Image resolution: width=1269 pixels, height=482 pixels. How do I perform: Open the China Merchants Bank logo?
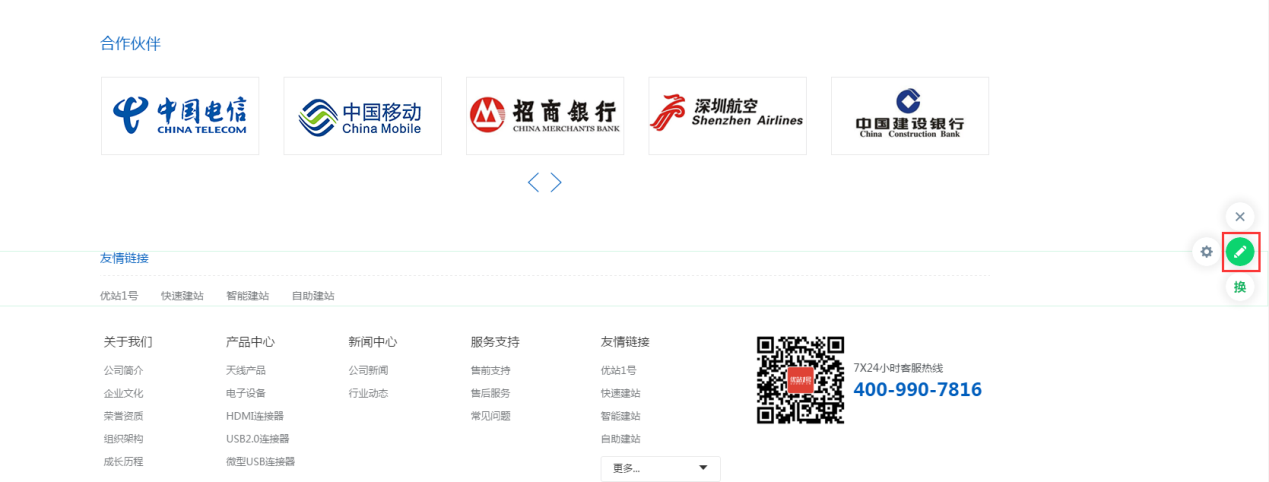coord(545,116)
